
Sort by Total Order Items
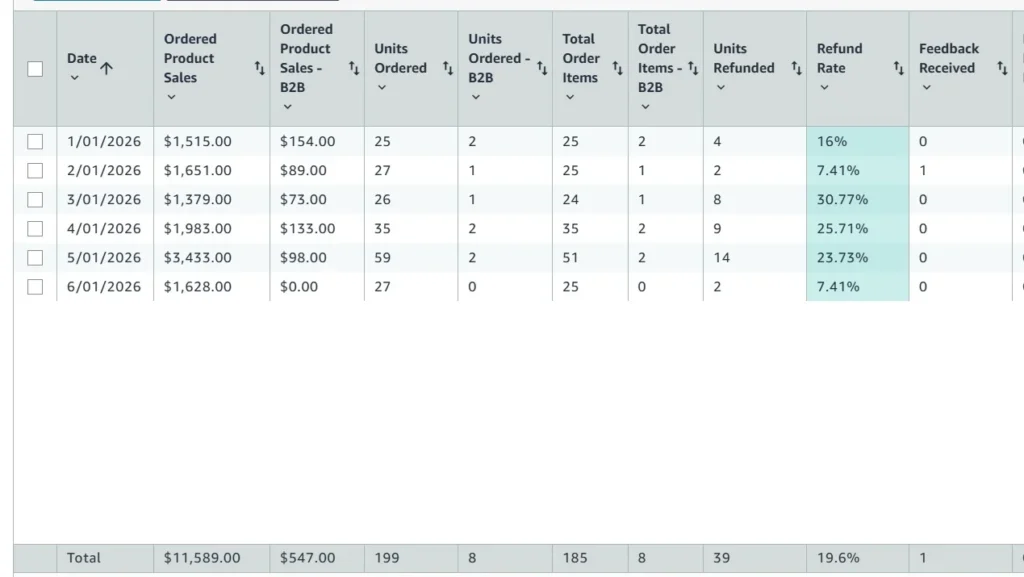[x=617, y=68]
